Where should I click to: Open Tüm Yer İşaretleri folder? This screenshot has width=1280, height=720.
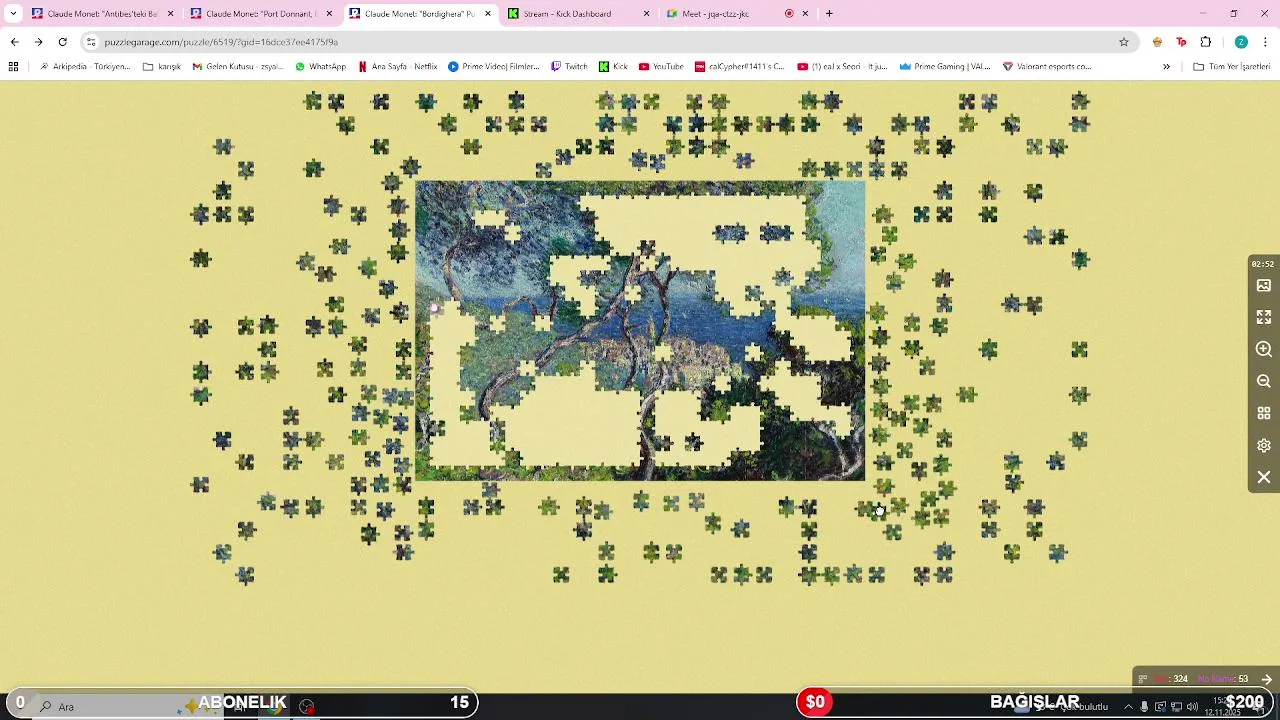click(x=1231, y=67)
